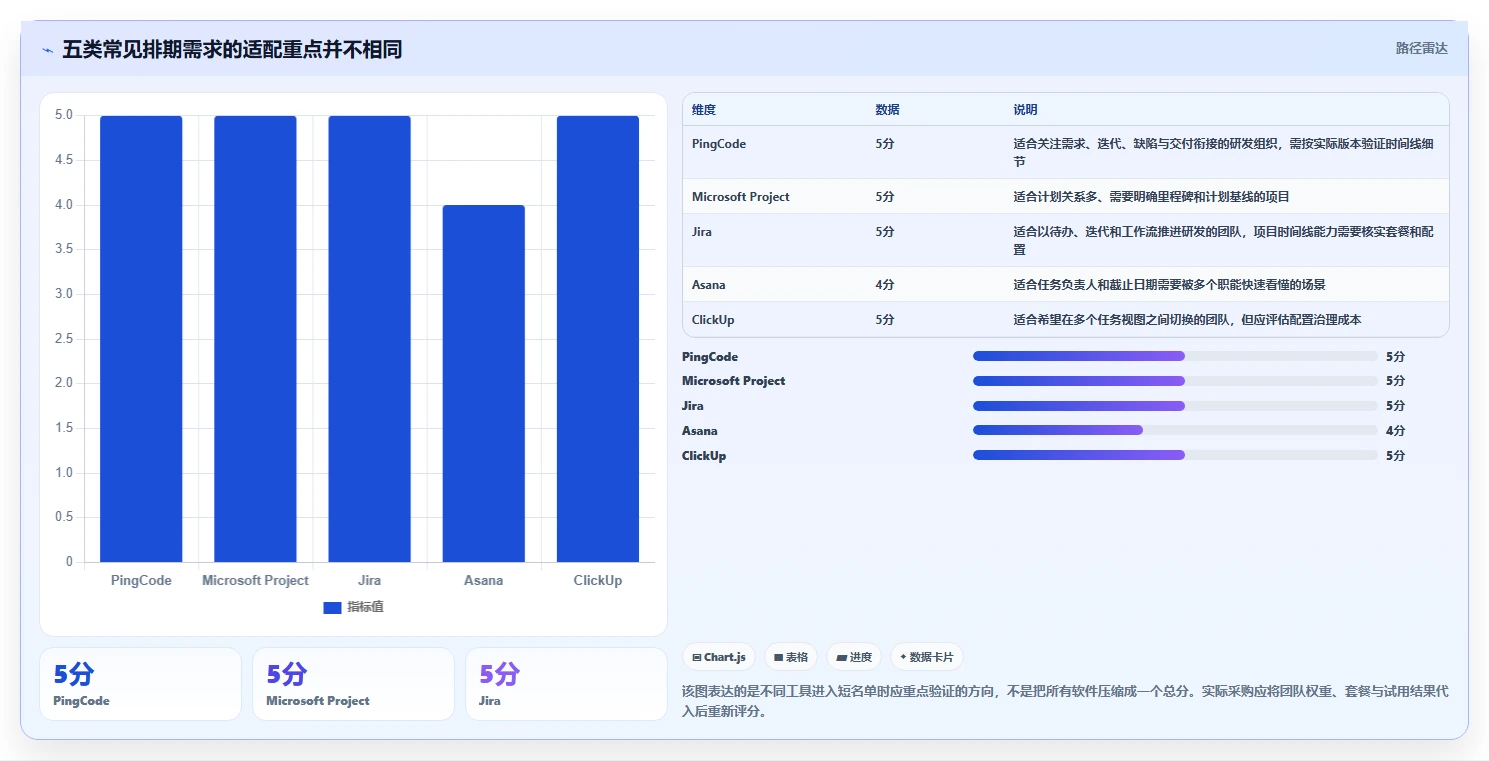This screenshot has width=1489, height=761.
Task: Click the description starting 适合希望在多个任务视图
Action: [1187, 320]
